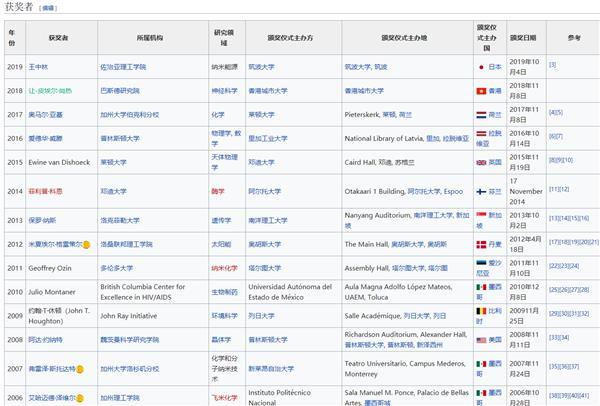
Task: Click the 年份 column header
Action: coord(12,38)
